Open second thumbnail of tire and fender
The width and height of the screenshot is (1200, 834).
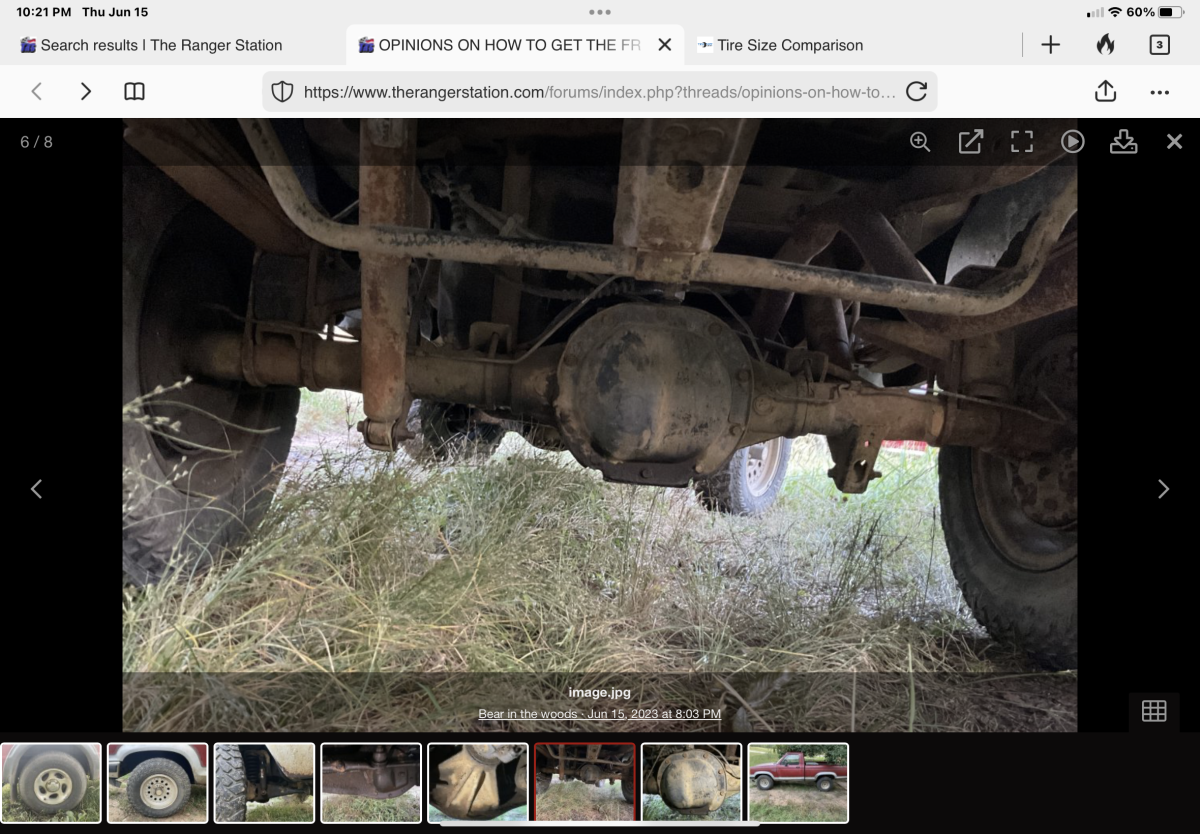pos(158,783)
